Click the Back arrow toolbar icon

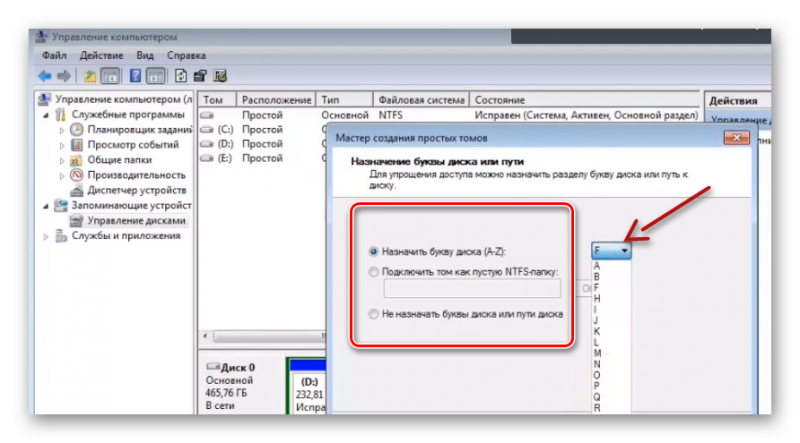pyautogui.click(x=45, y=77)
